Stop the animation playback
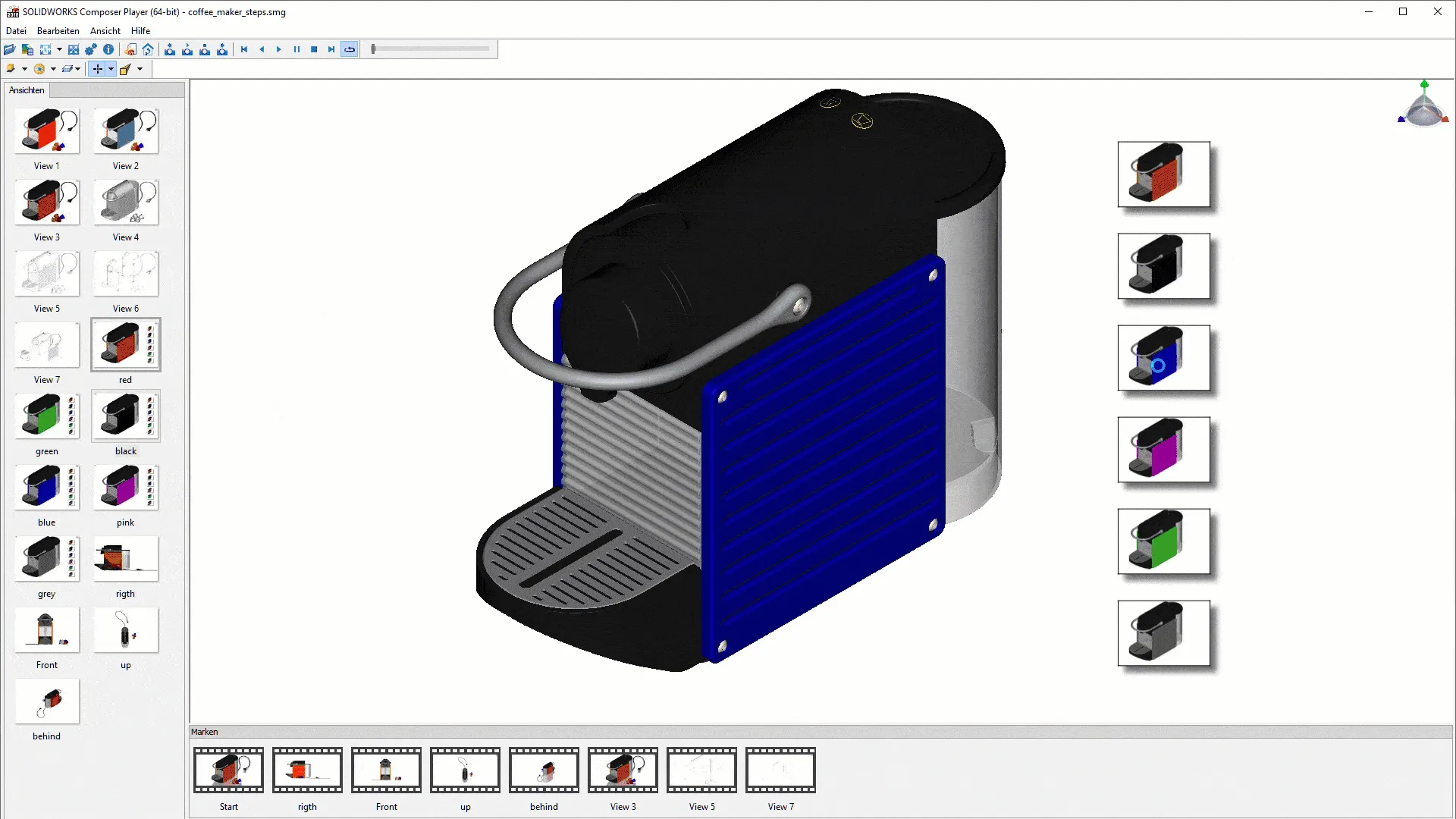Screen dimensions: 1456x819 [314, 49]
